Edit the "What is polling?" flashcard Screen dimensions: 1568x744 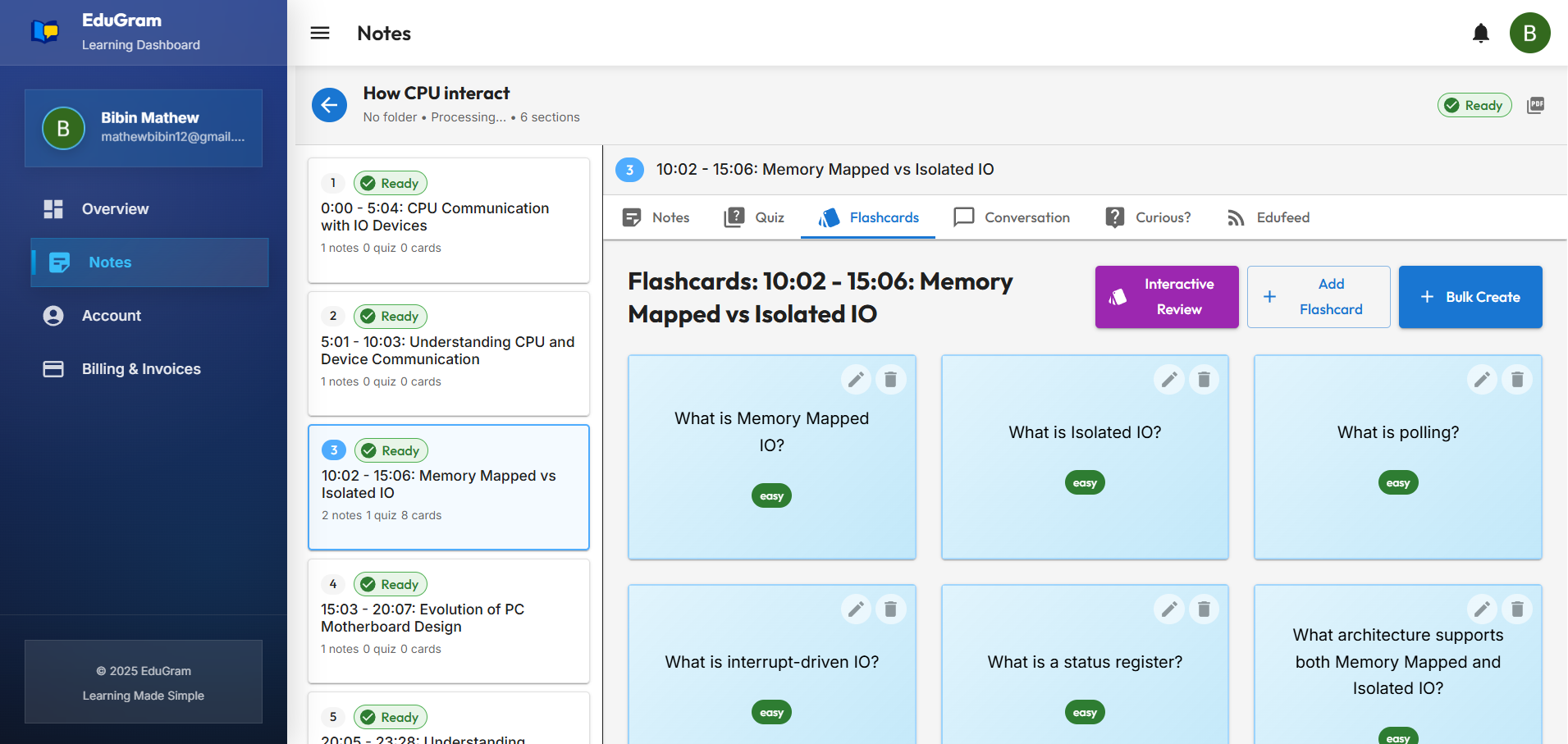(1482, 379)
